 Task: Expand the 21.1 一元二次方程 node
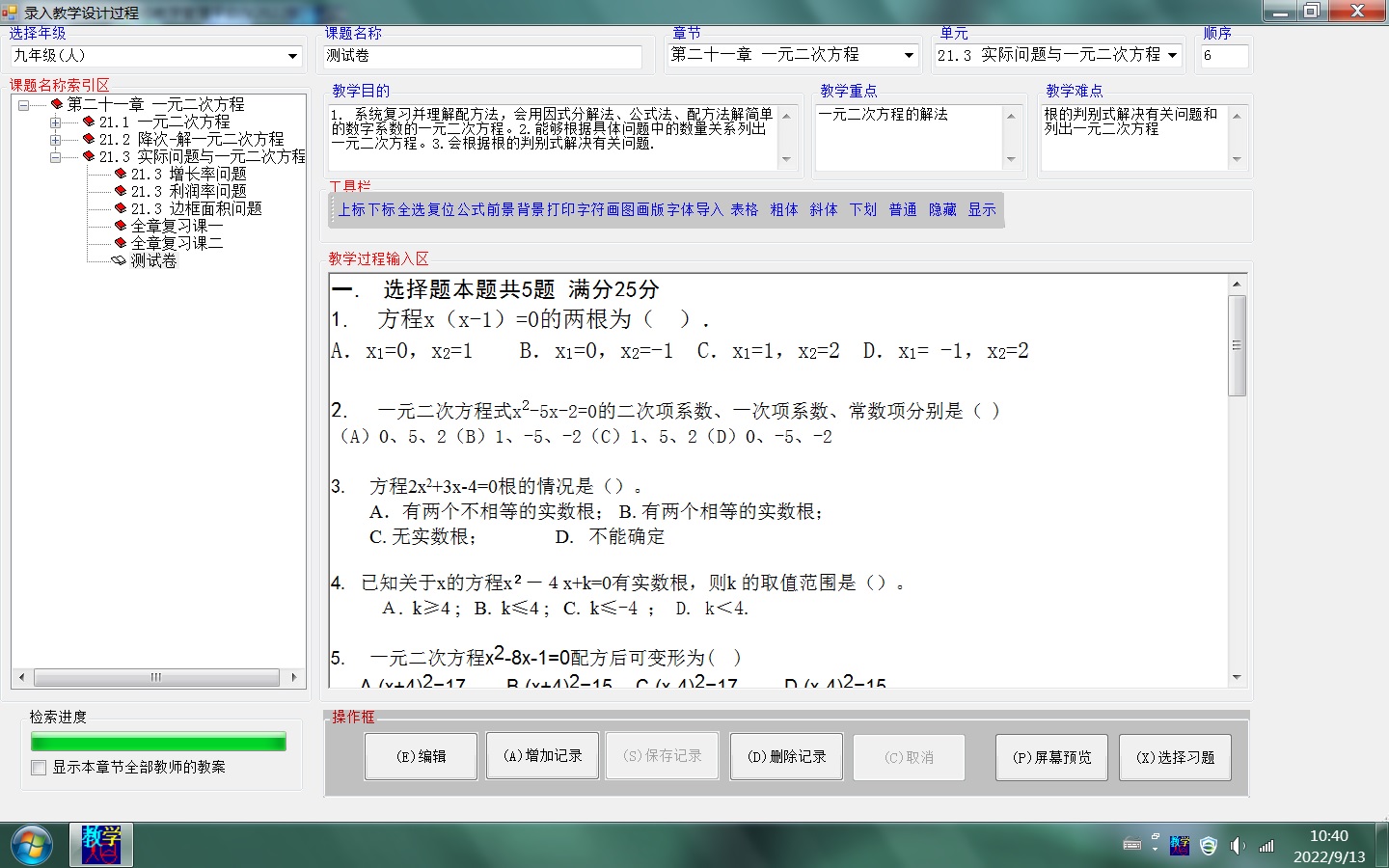[56, 122]
